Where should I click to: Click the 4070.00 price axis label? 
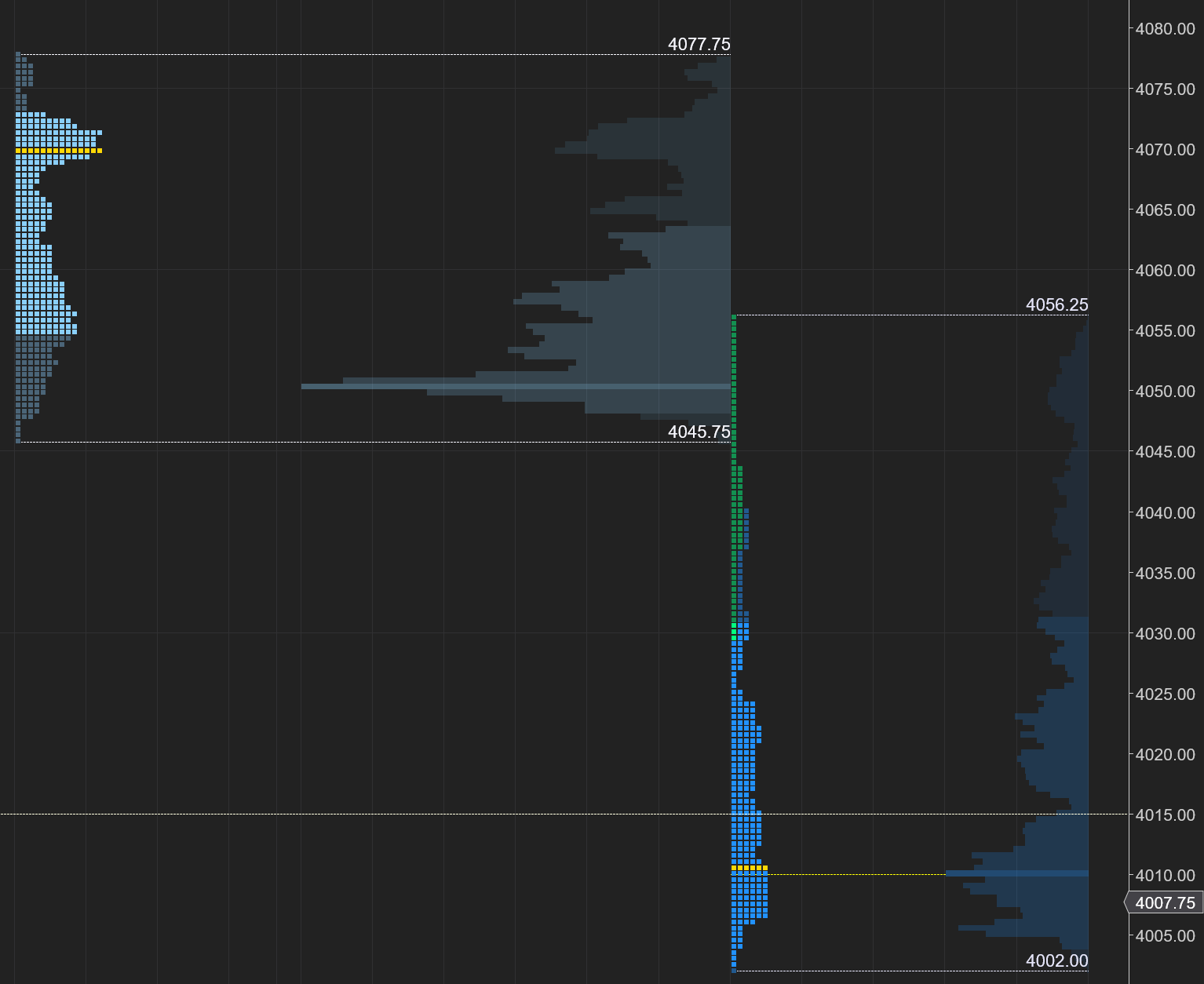(x=1165, y=150)
